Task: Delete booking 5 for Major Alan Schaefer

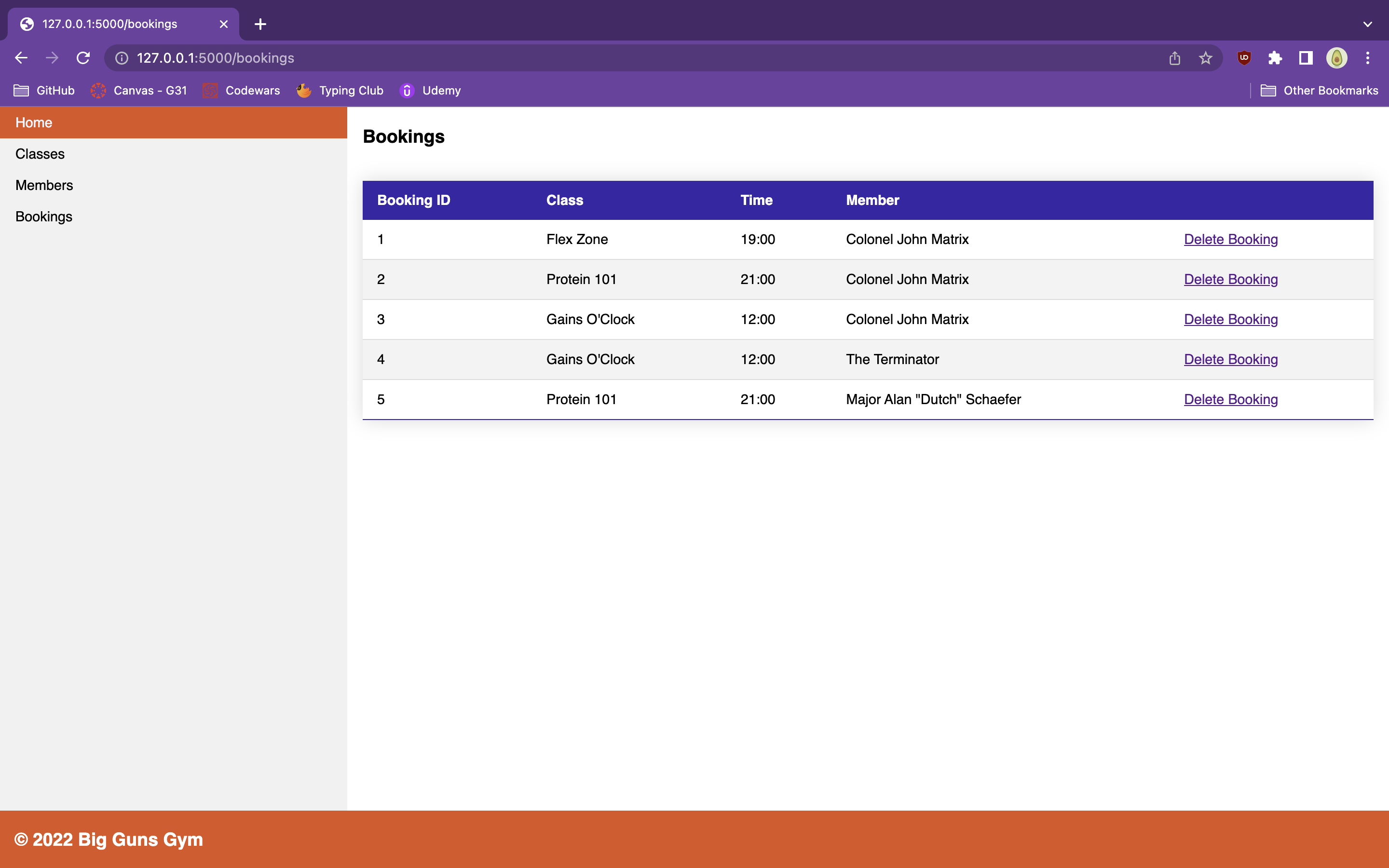Action: 1231,400
